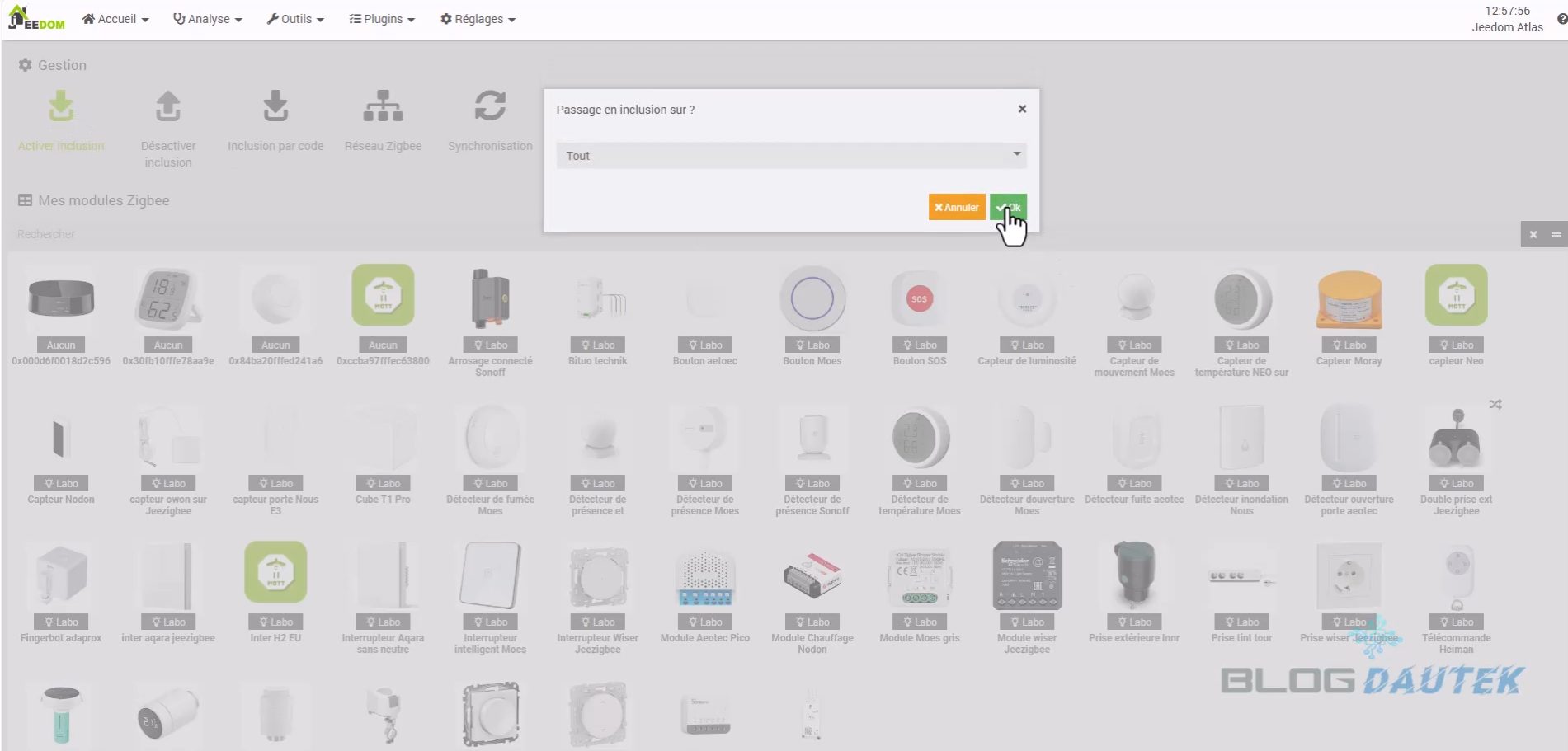The width and height of the screenshot is (1568, 751).
Task: Expand the Plugins dropdown menu
Action: [x=382, y=19]
